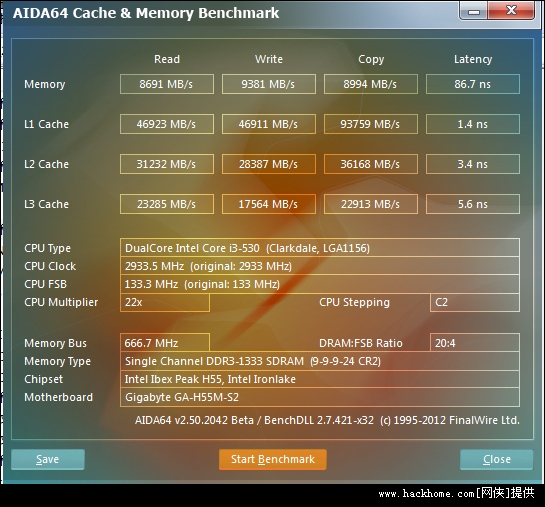Click the Chipset field Intel Ibex Peak H55
The image size is (545, 507).
point(320,379)
